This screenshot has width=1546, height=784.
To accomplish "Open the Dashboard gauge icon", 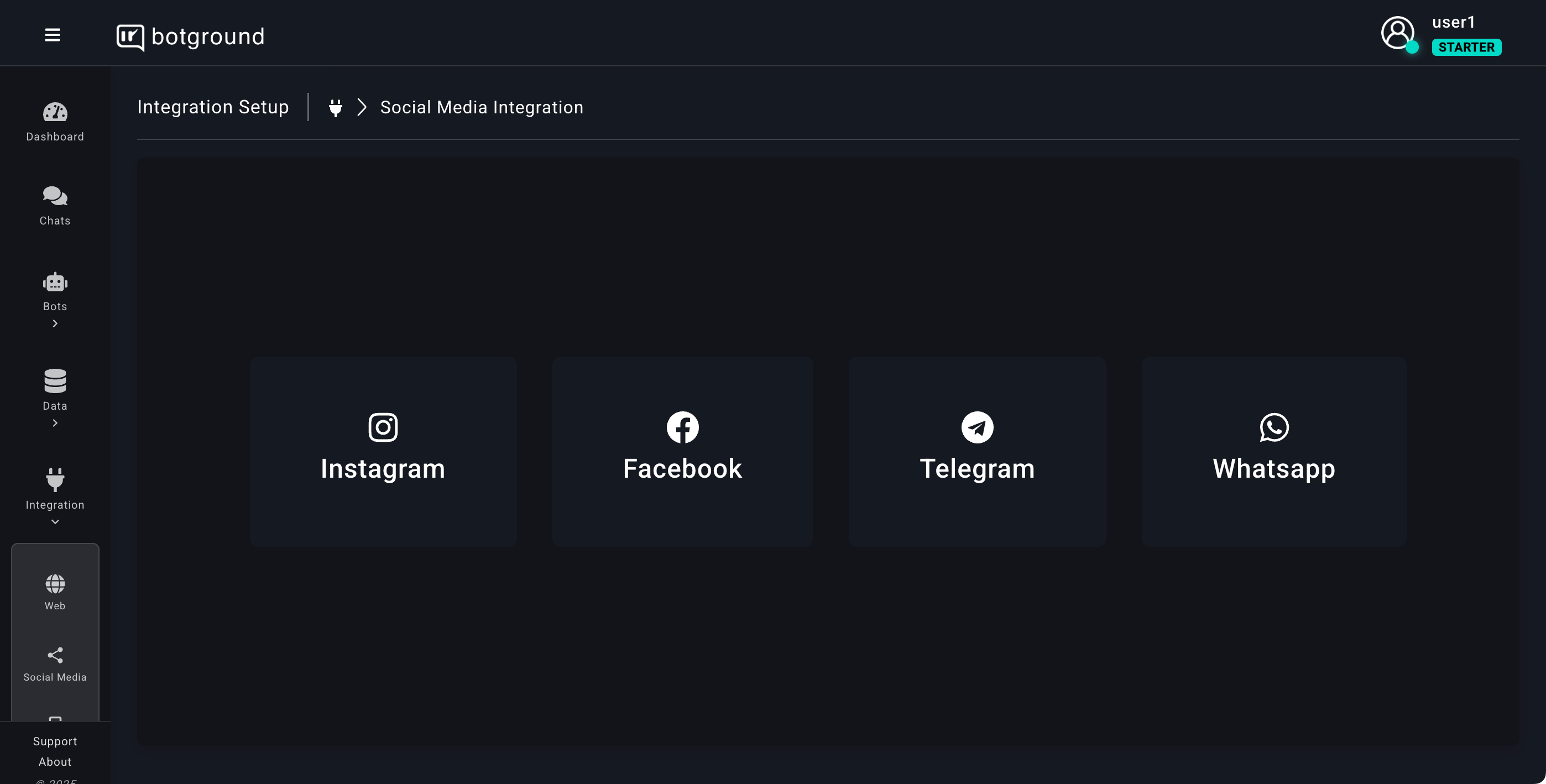I will coord(55,112).
